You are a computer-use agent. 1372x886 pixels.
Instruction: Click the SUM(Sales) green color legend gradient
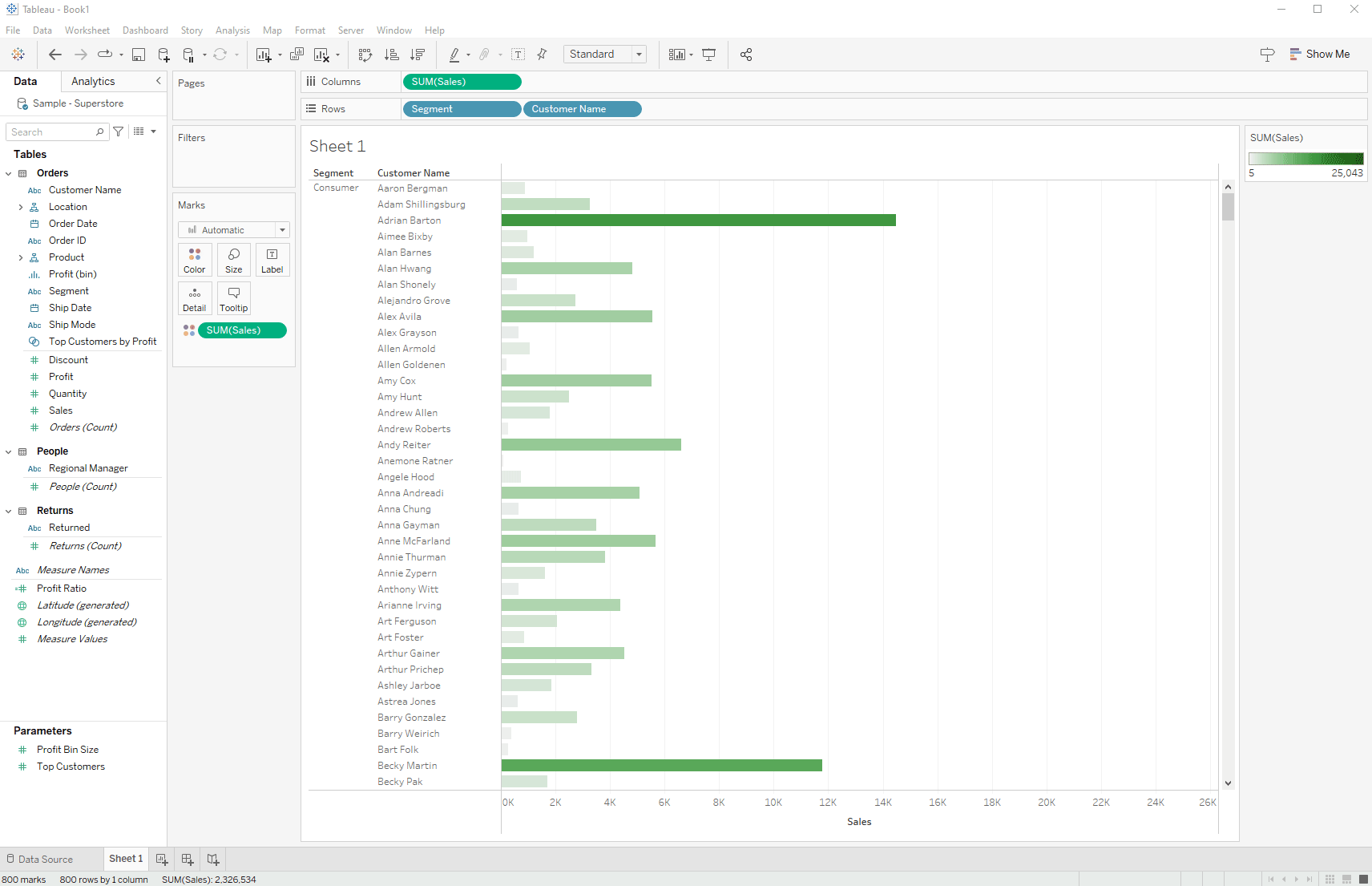click(1305, 159)
